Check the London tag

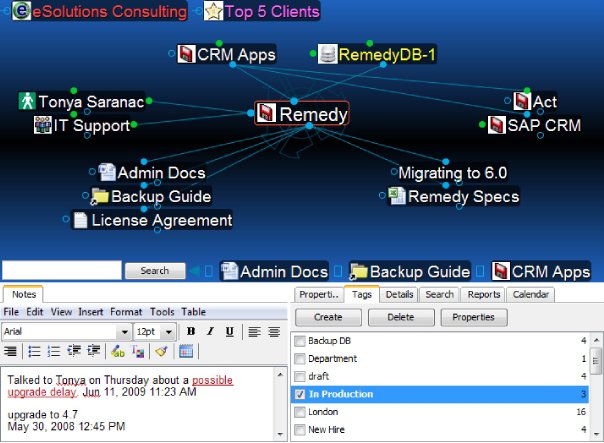coord(299,412)
